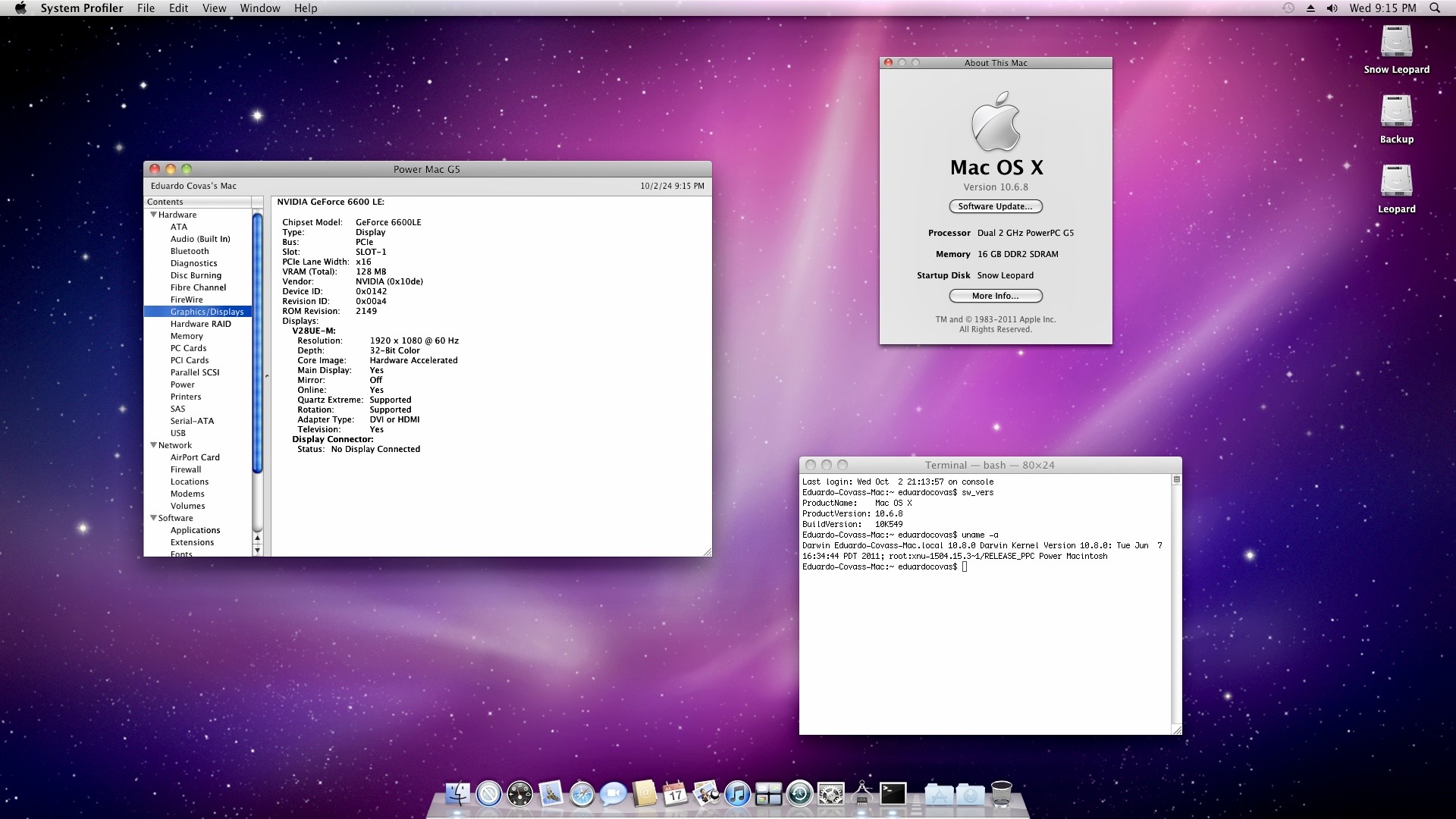
Task: Select Bluetooth in the Hardware list
Action: tap(190, 251)
